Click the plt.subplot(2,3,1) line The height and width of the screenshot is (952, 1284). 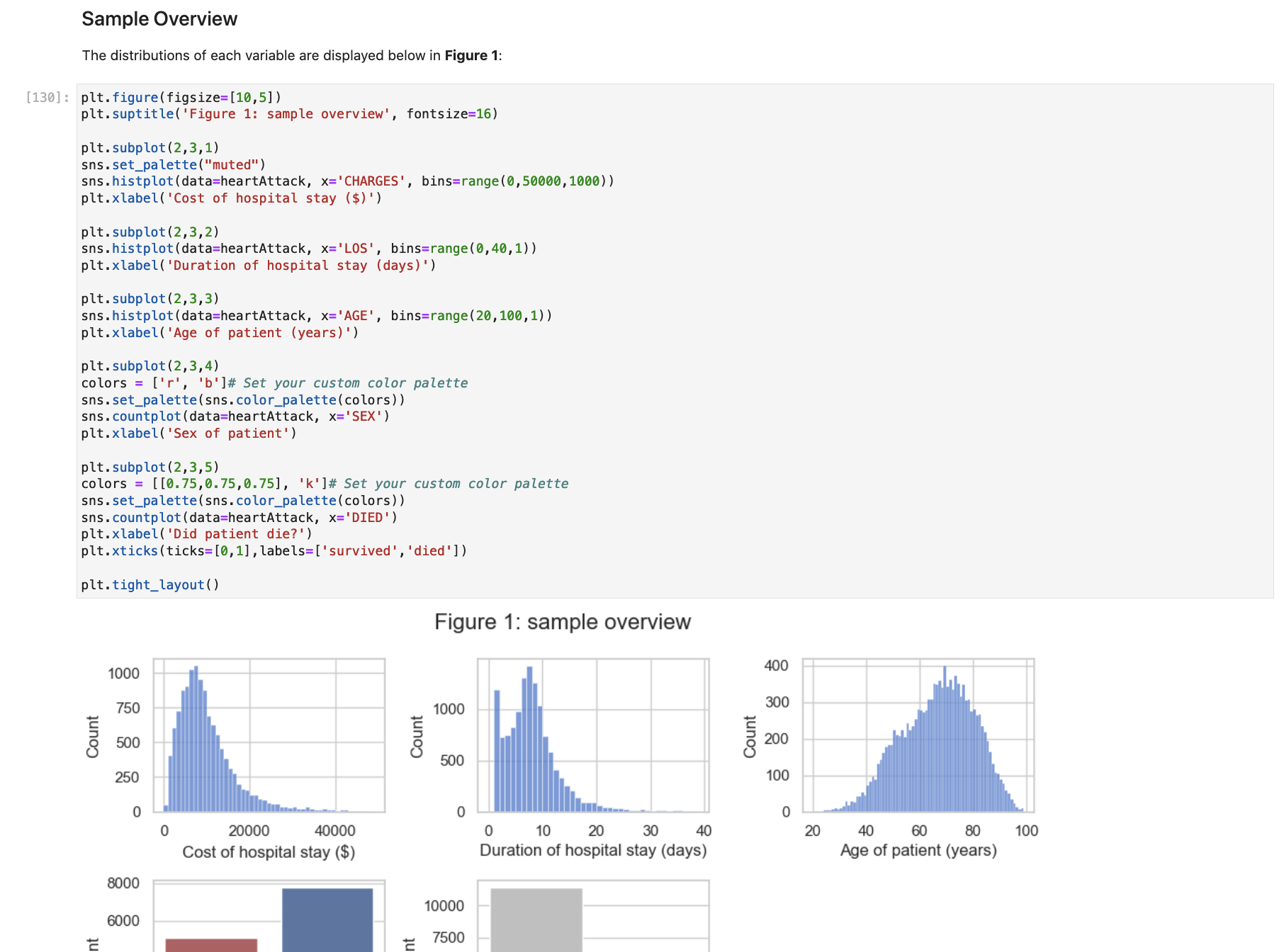[x=150, y=148]
